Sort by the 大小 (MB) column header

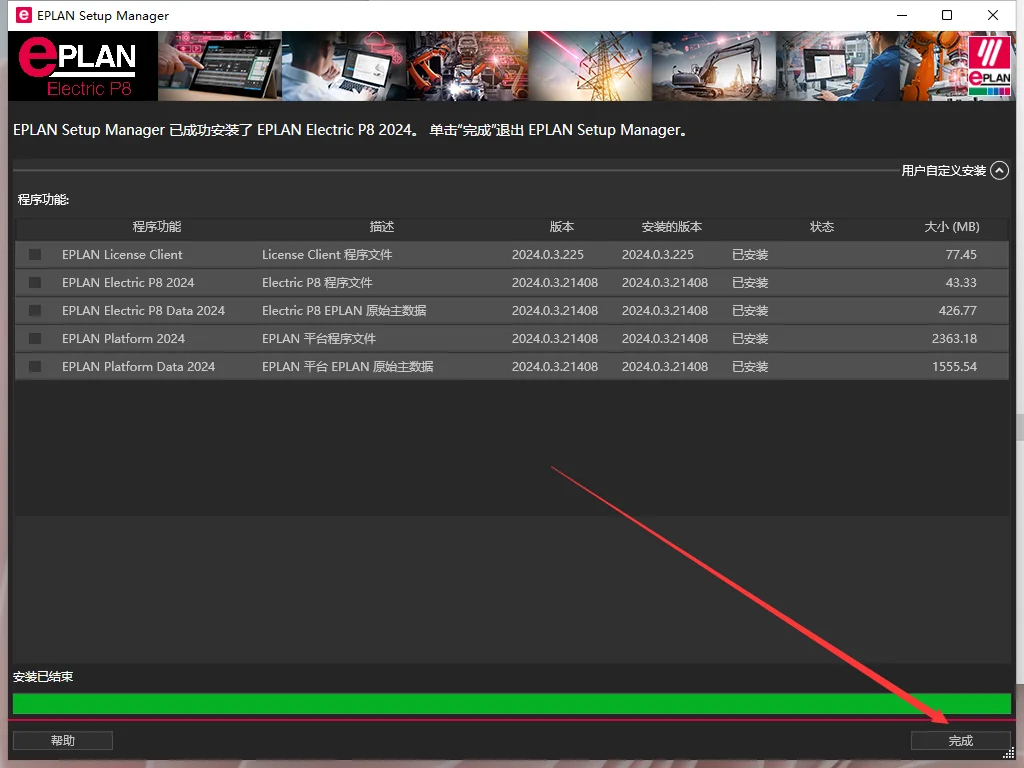[951, 227]
